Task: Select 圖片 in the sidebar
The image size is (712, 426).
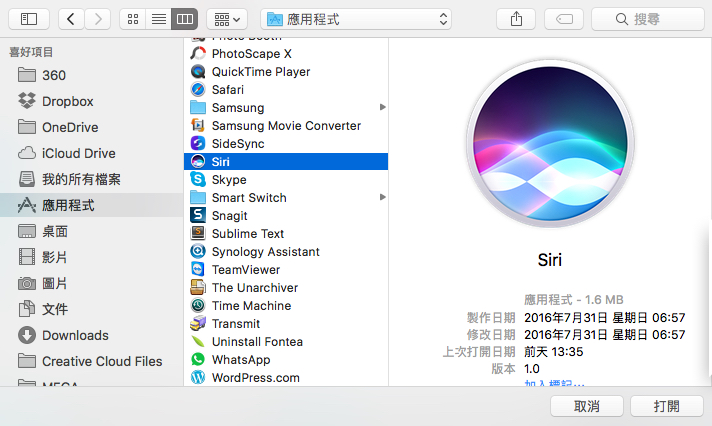Action: click(91, 283)
